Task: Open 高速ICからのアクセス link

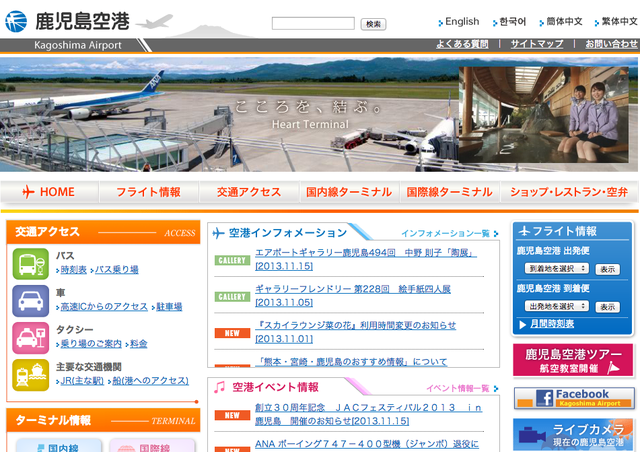Action: click(x=104, y=307)
